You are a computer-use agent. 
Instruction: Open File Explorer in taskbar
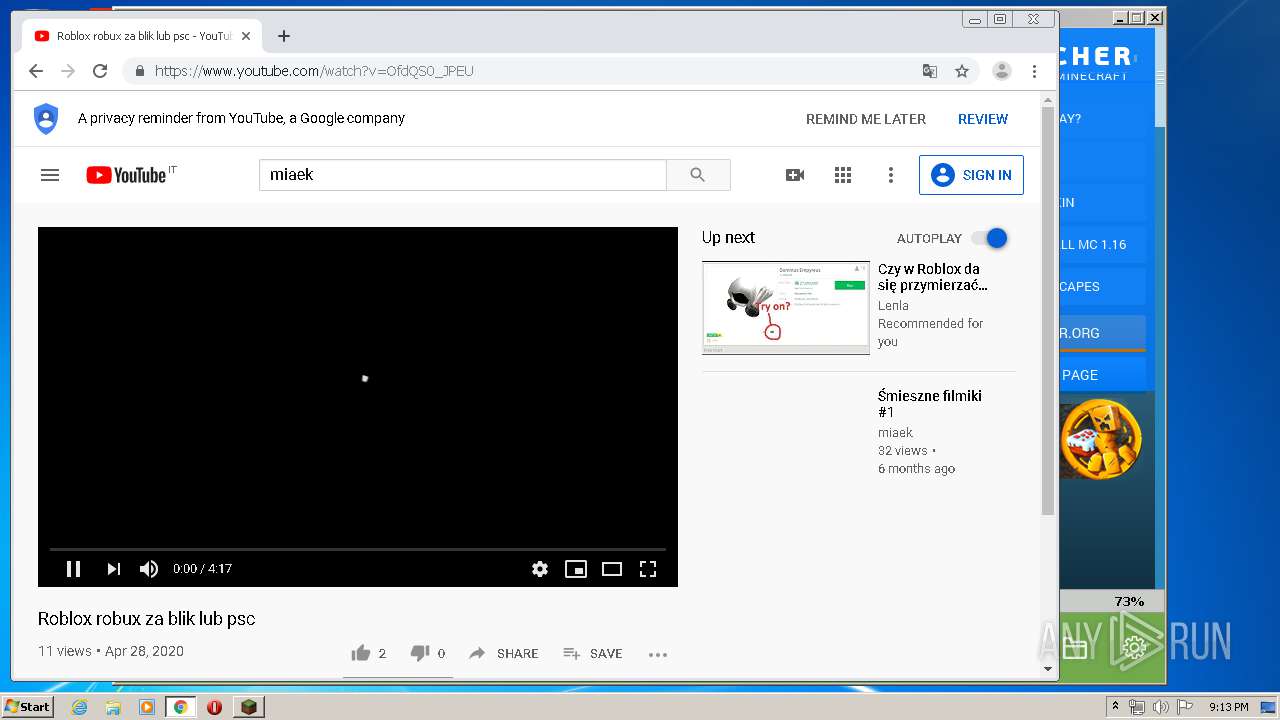(113, 707)
